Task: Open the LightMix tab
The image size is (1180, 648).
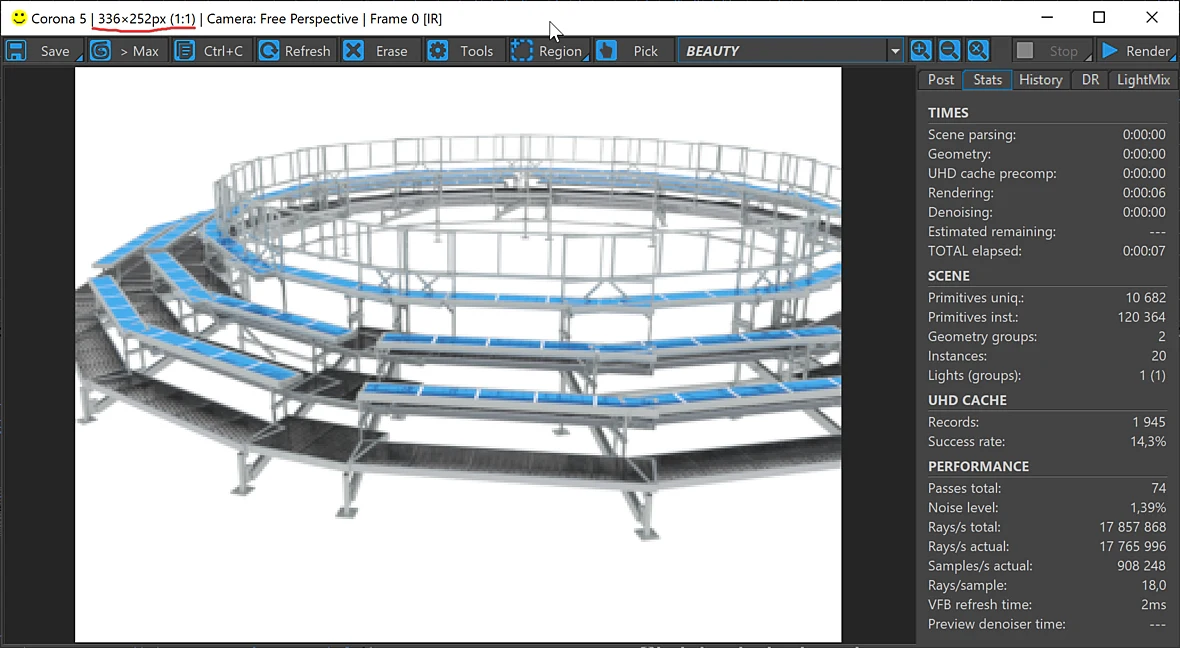Action: click(x=1143, y=80)
